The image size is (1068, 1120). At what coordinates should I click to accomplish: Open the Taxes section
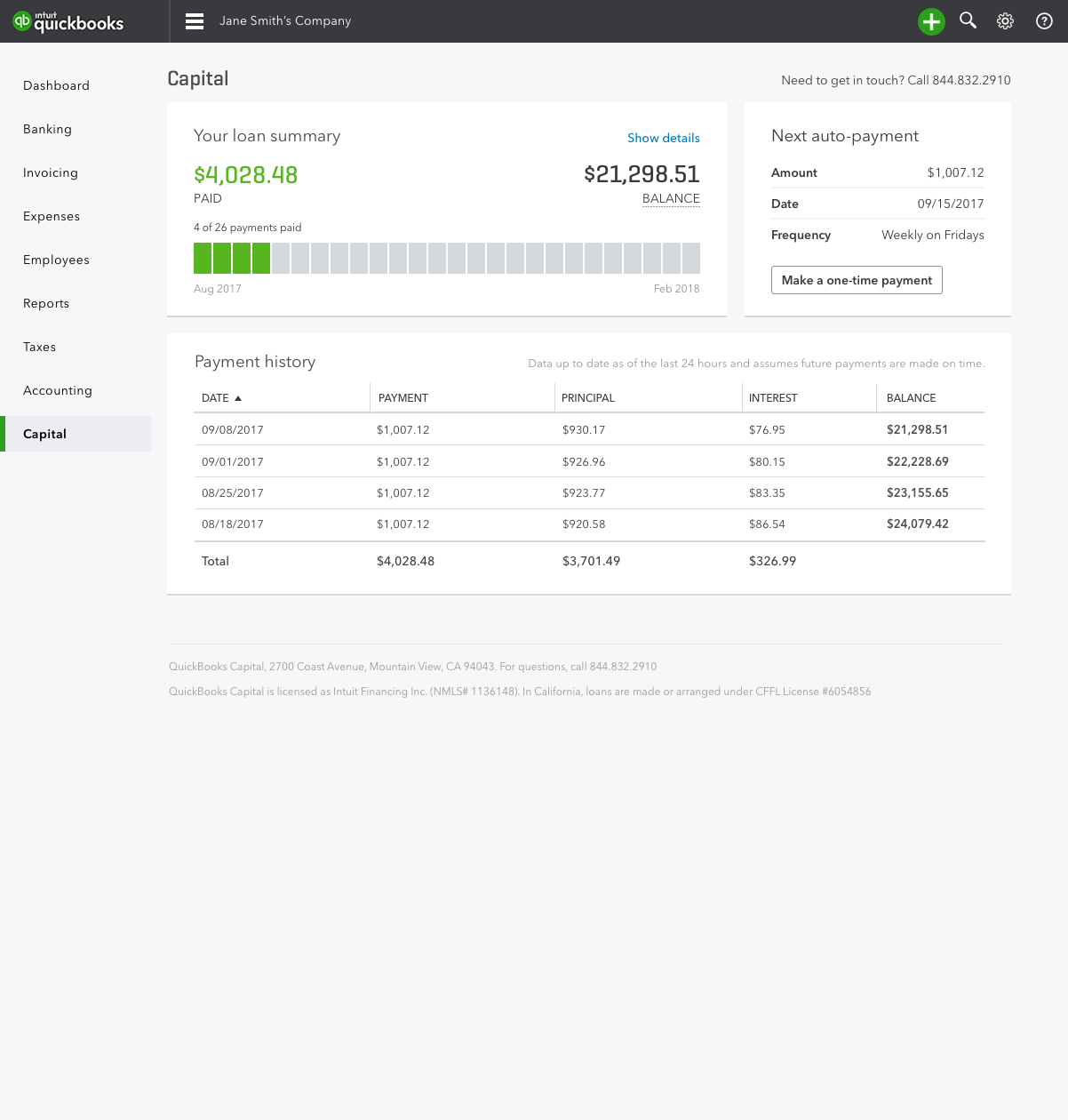tap(39, 347)
